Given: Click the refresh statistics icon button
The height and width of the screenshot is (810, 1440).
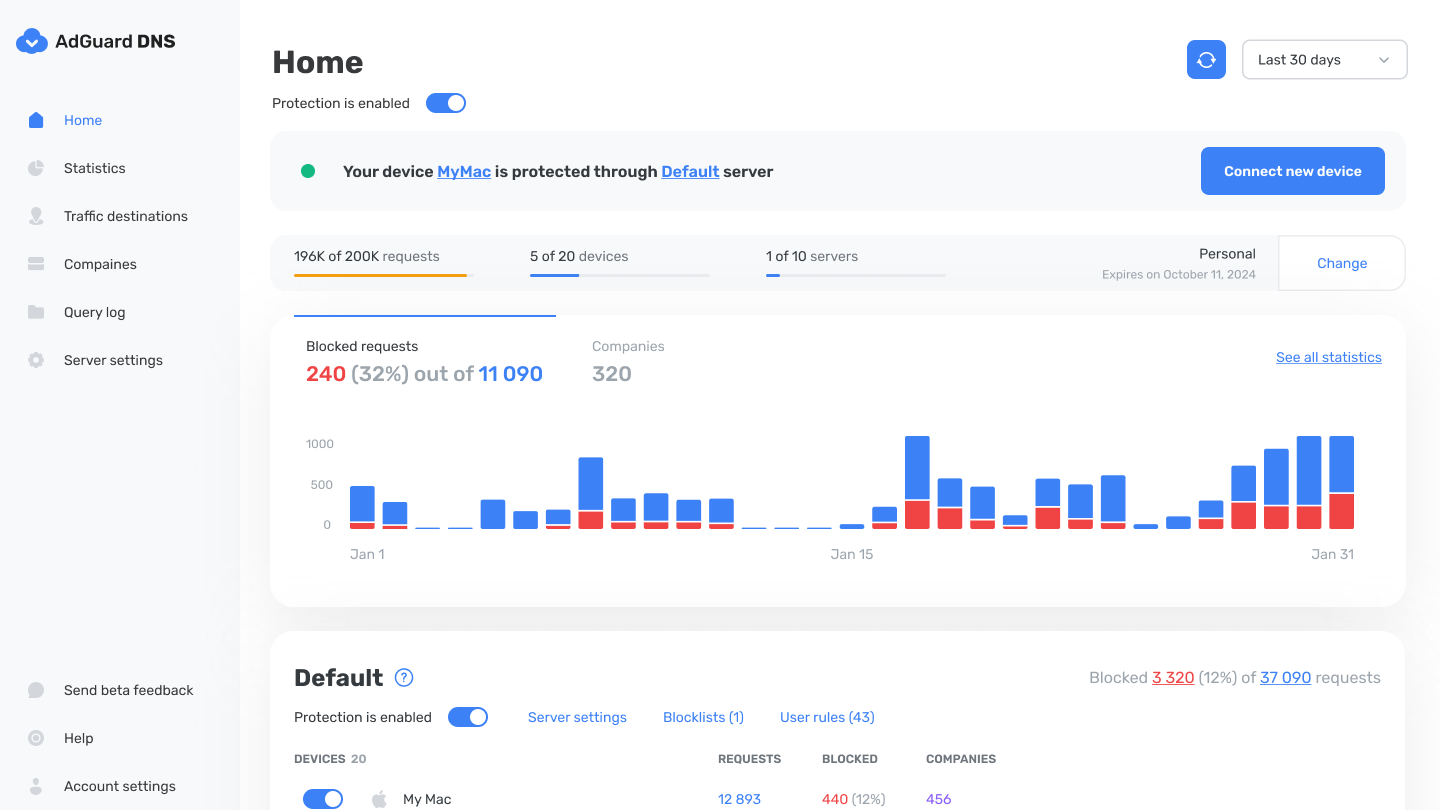Looking at the screenshot, I should [1206, 60].
